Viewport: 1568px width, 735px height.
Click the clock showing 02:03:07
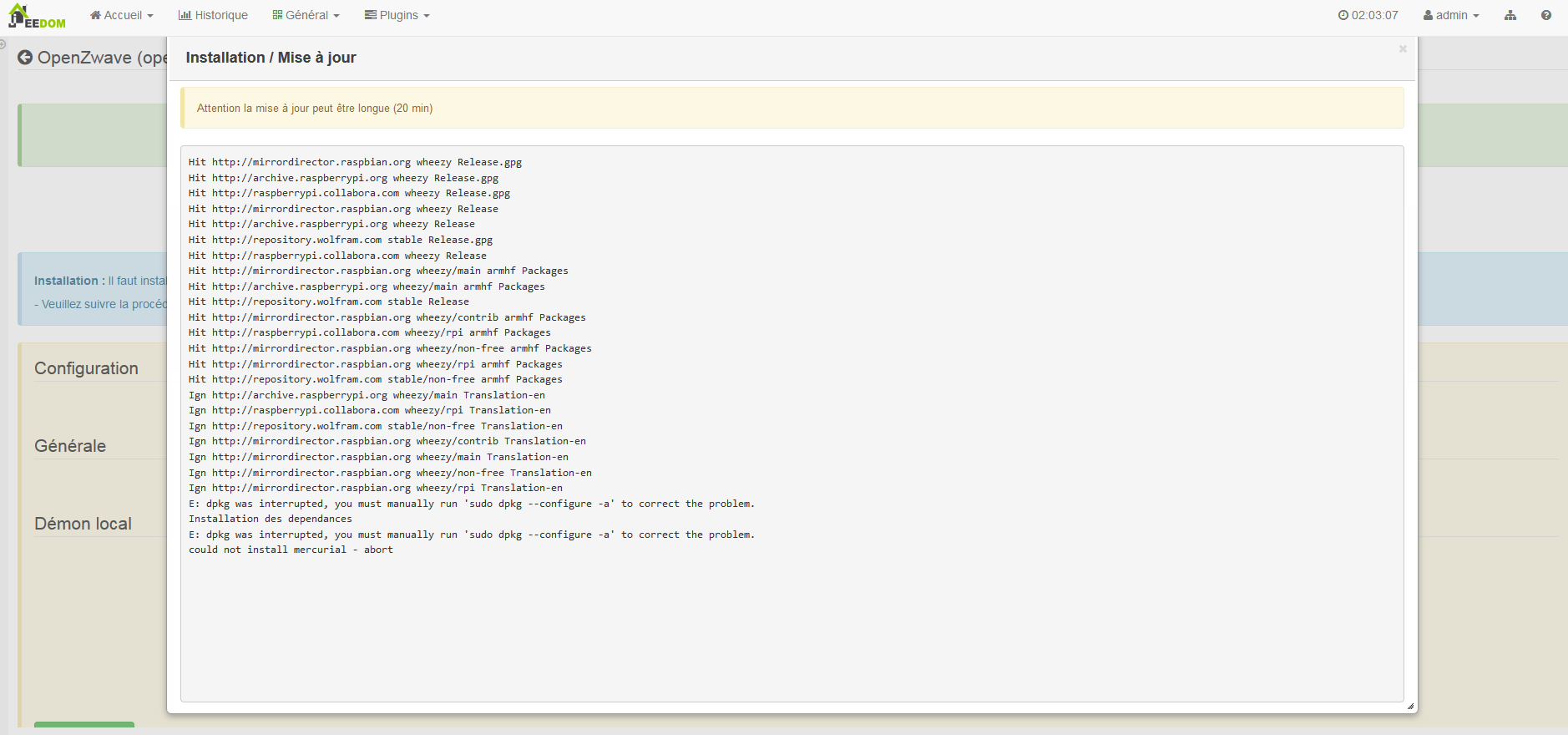tap(1368, 15)
